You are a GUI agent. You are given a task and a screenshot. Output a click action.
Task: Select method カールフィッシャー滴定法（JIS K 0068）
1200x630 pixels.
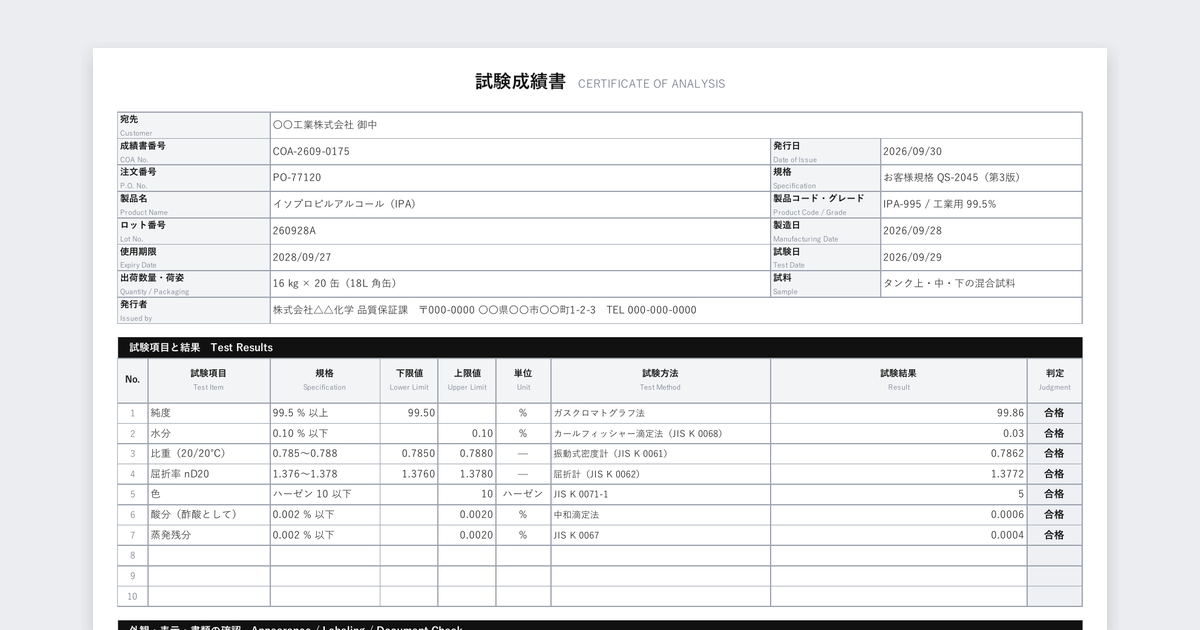pyautogui.click(x=660, y=434)
